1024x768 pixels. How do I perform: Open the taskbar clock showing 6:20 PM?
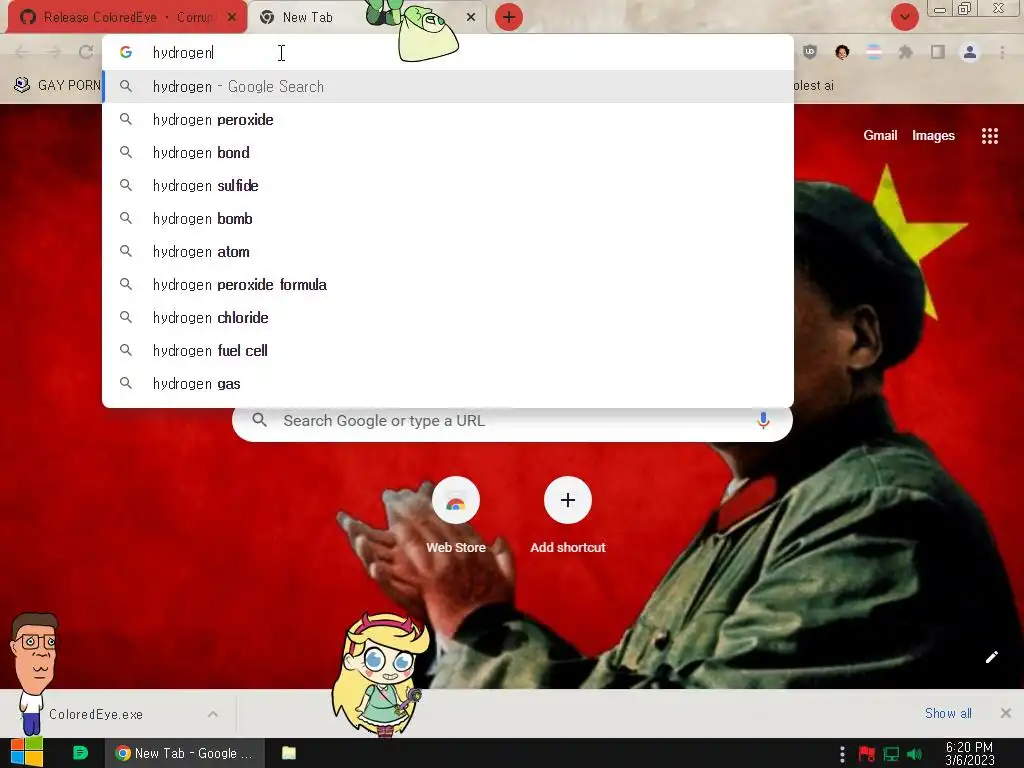tap(969, 754)
